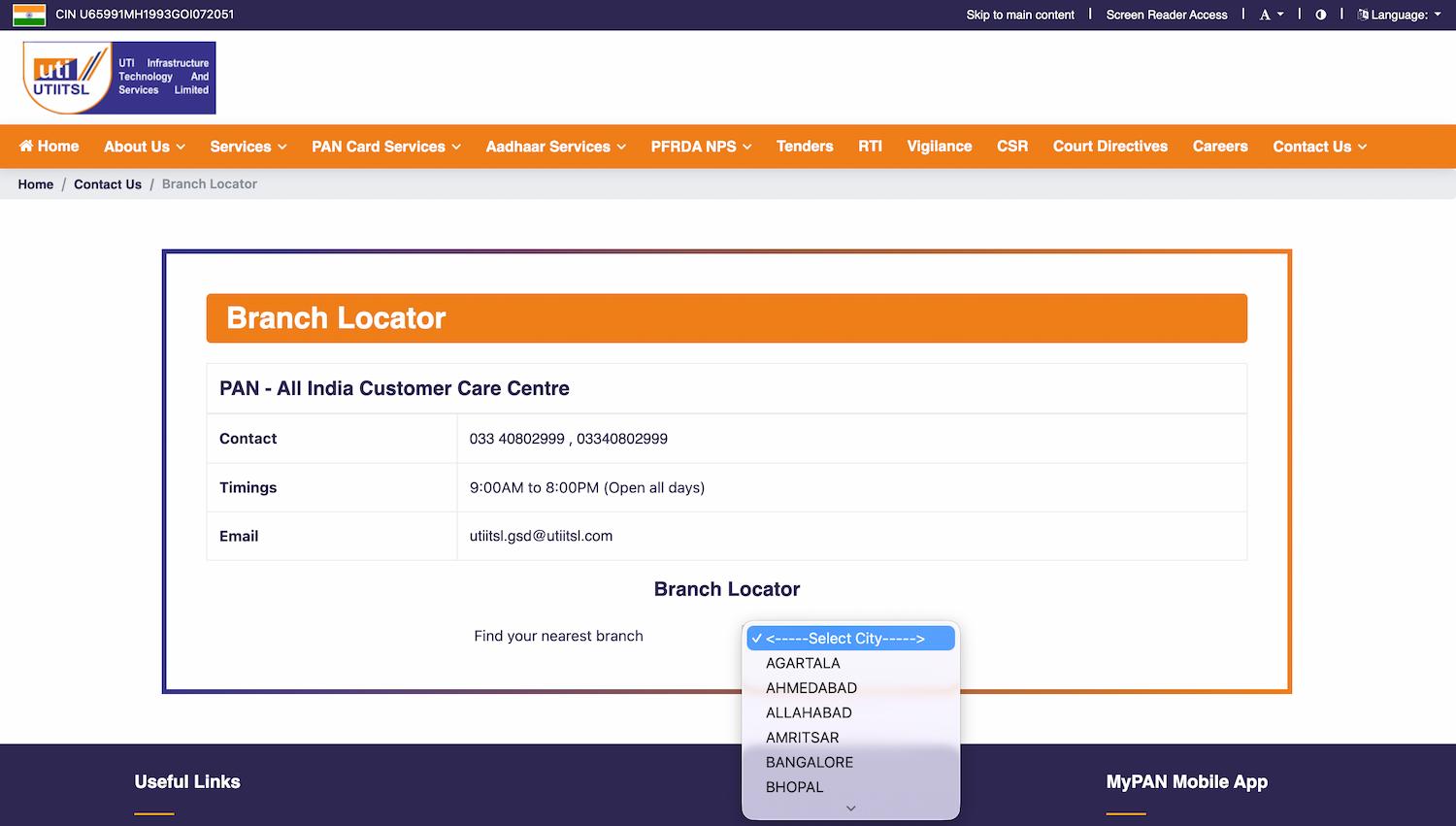This screenshot has height=826, width=1456.
Task: Open the Tenders page
Action: (x=804, y=147)
